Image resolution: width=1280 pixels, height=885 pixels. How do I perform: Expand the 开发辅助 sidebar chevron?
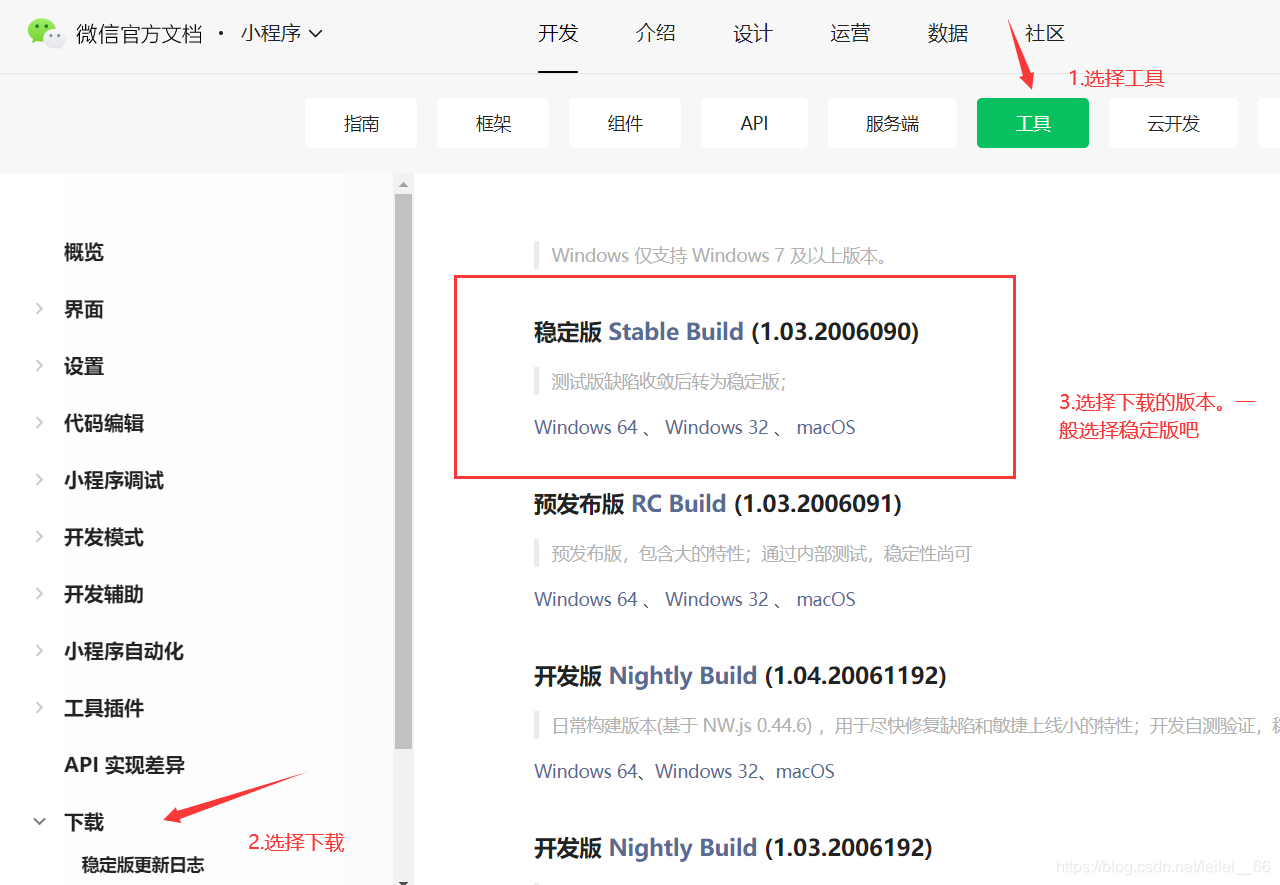click(x=40, y=594)
